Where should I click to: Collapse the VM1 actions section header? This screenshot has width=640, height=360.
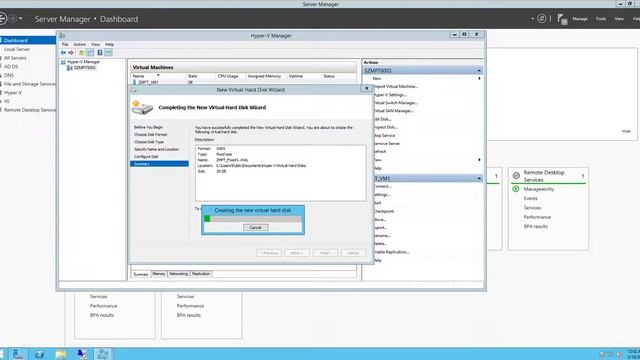click(479, 178)
